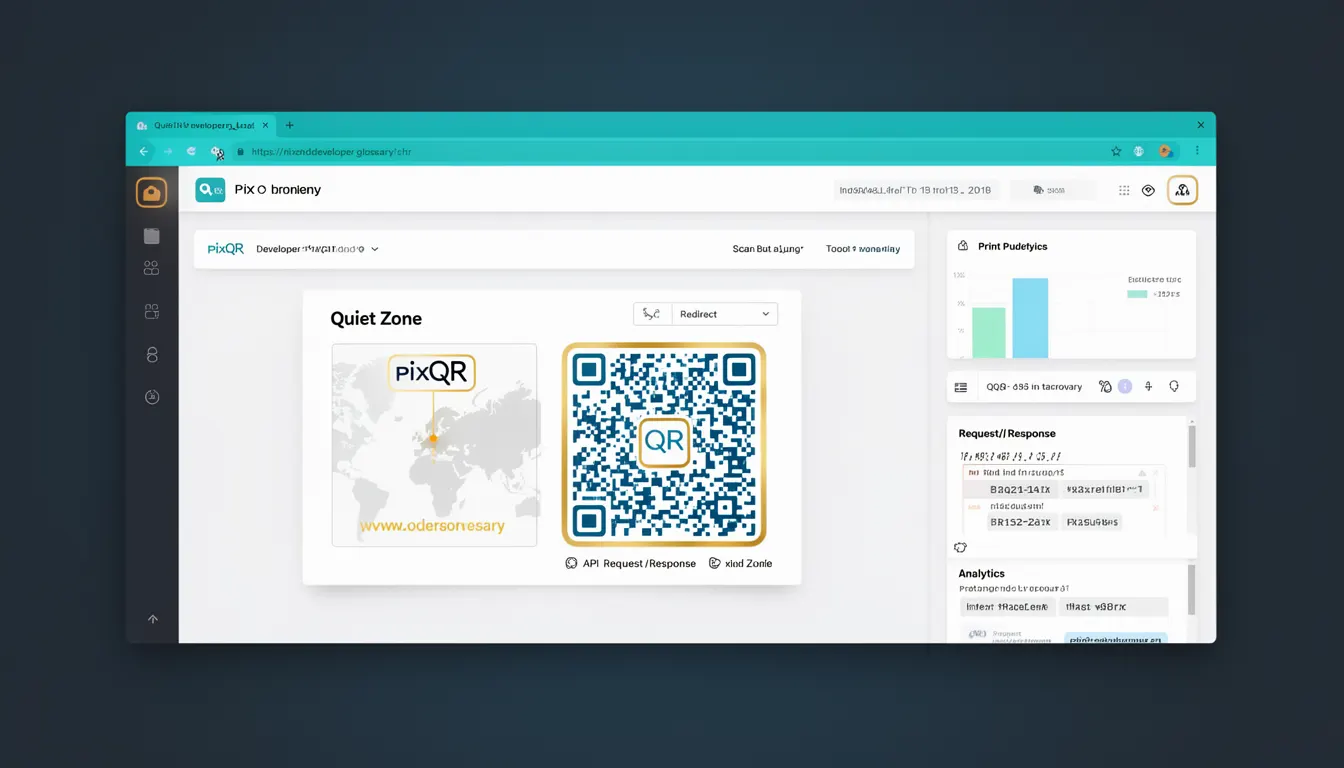Open the Scan But aluing tab
The height and width of the screenshot is (768, 1344).
[x=768, y=249]
